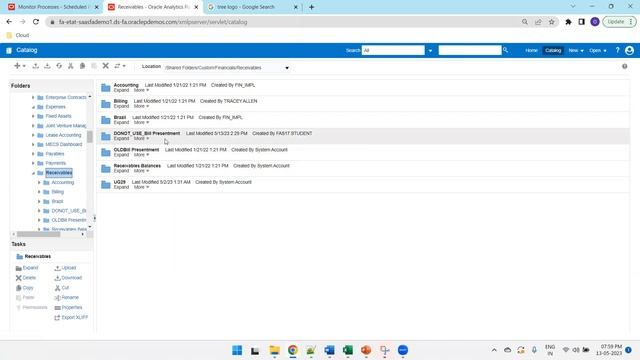Select Expenses in the Folders tree
Viewport: 640px width, 360px height.
(56, 107)
